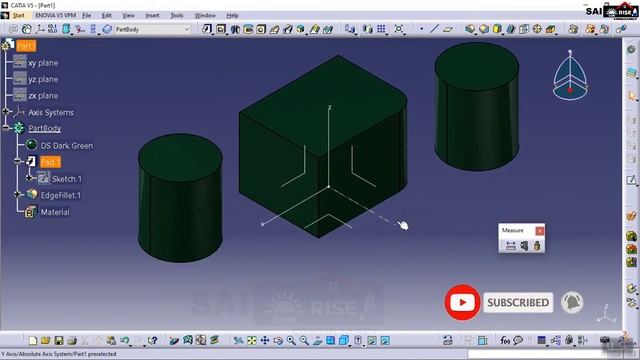Click the Normal View icon
This screenshot has height=360, width=640.
click(x=318, y=340)
